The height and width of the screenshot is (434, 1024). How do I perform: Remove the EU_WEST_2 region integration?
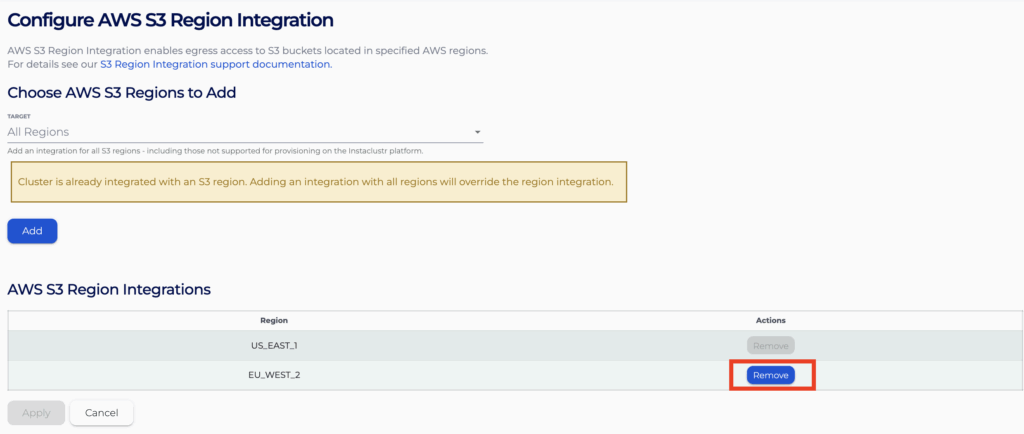click(x=771, y=375)
